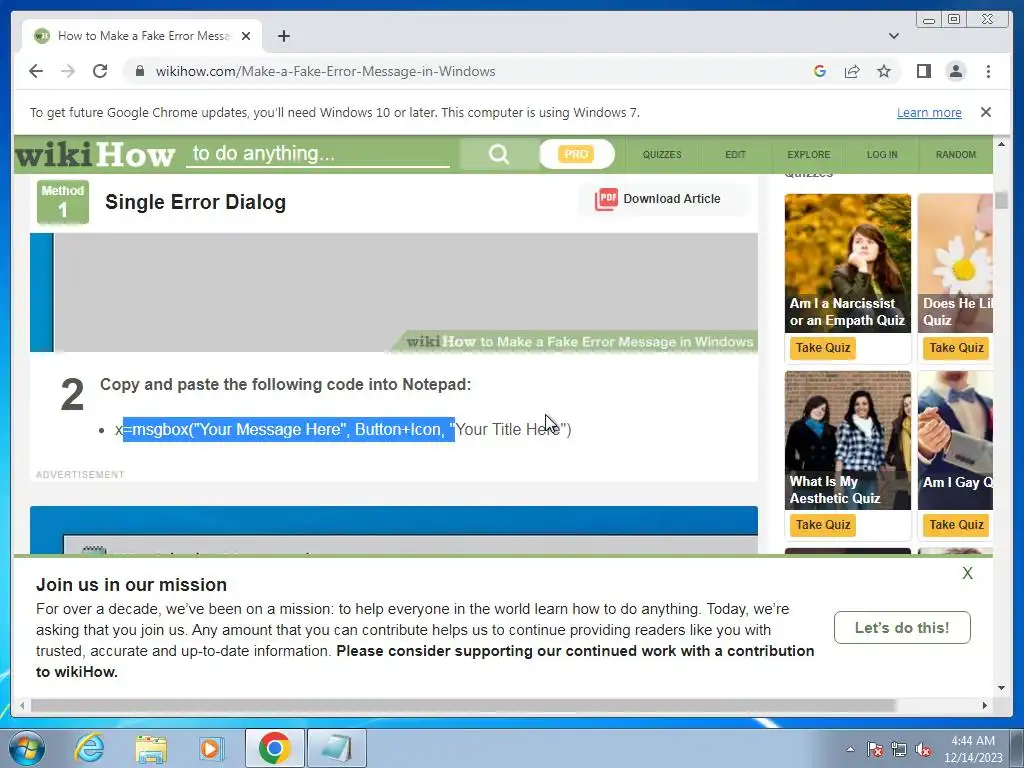Open the Google search icon in the address bar

[x=820, y=71]
